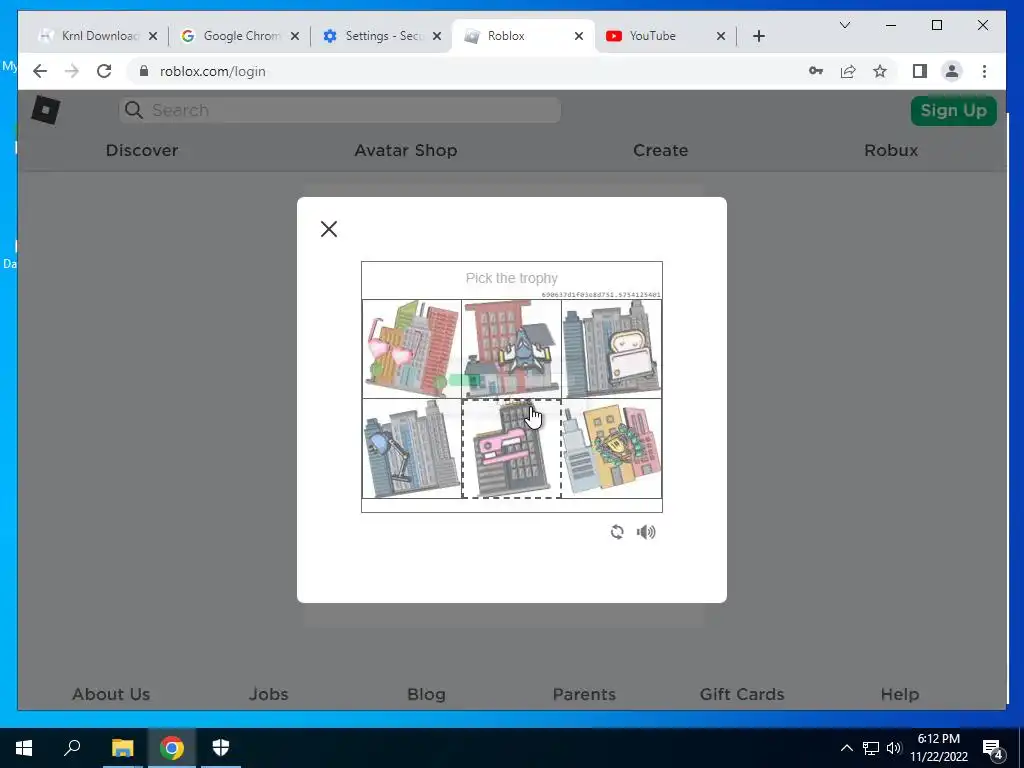The image size is (1024, 768).
Task: Close the captcha dialog with the X
Action: coord(329,229)
